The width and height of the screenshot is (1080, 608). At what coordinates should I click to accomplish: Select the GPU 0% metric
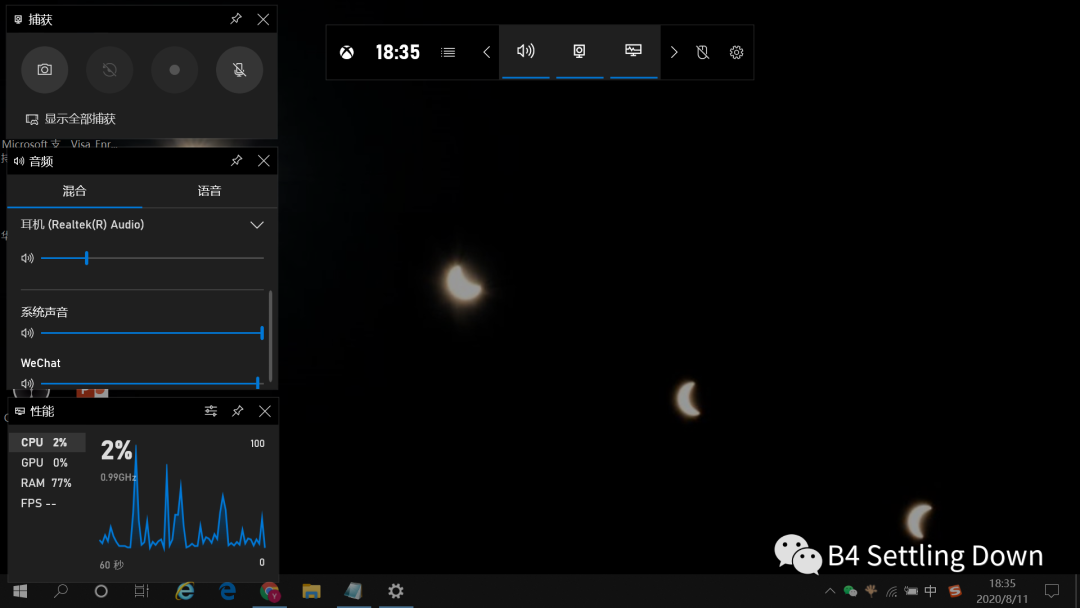pos(47,463)
